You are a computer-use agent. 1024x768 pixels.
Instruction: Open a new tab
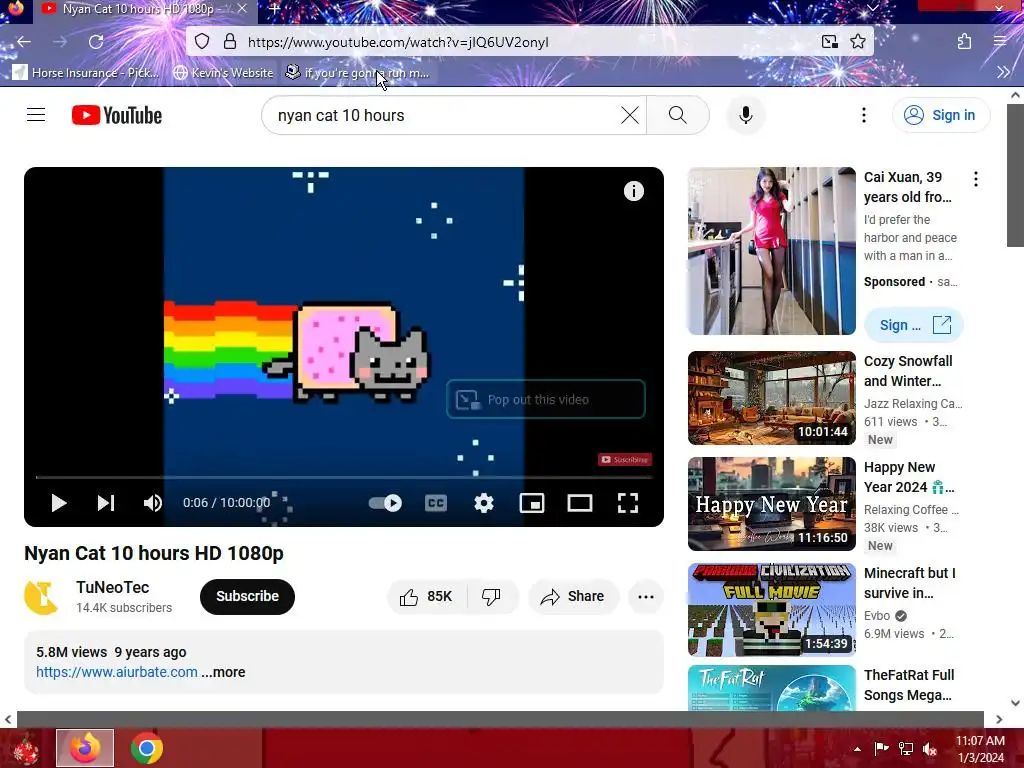tap(274, 9)
